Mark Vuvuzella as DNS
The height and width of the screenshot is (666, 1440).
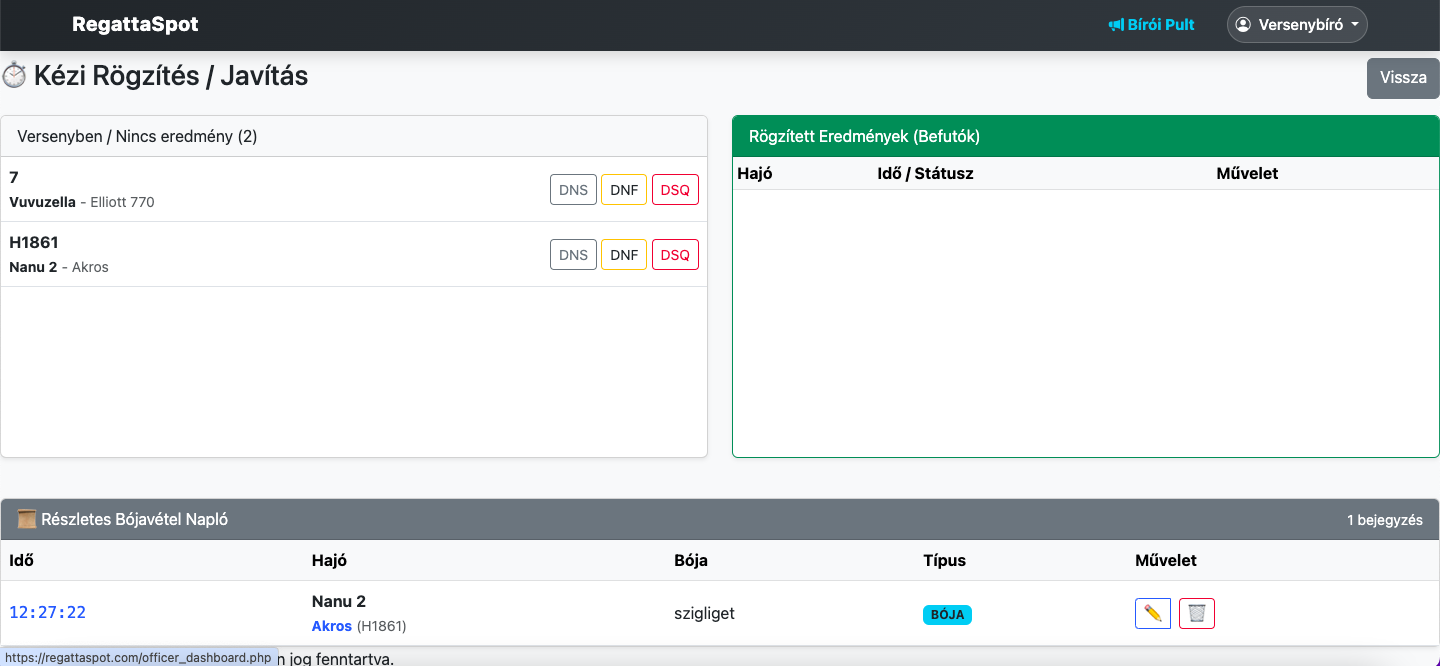click(573, 190)
